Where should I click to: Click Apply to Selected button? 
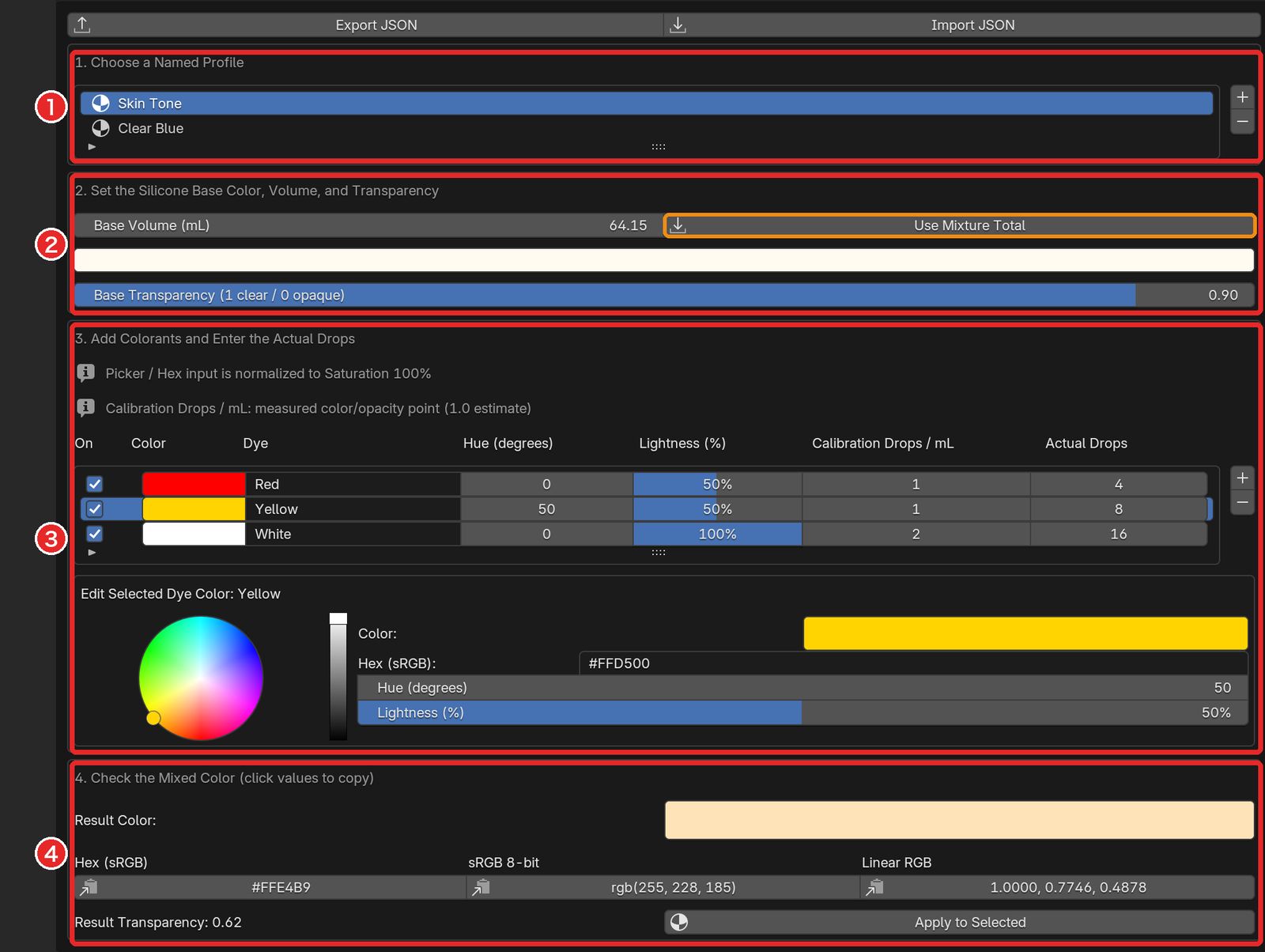(x=960, y=922)
